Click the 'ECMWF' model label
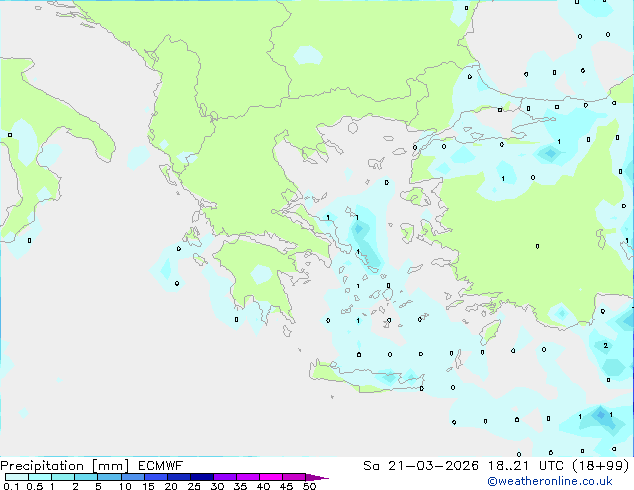The image size is (634, 490). [161, 466]
